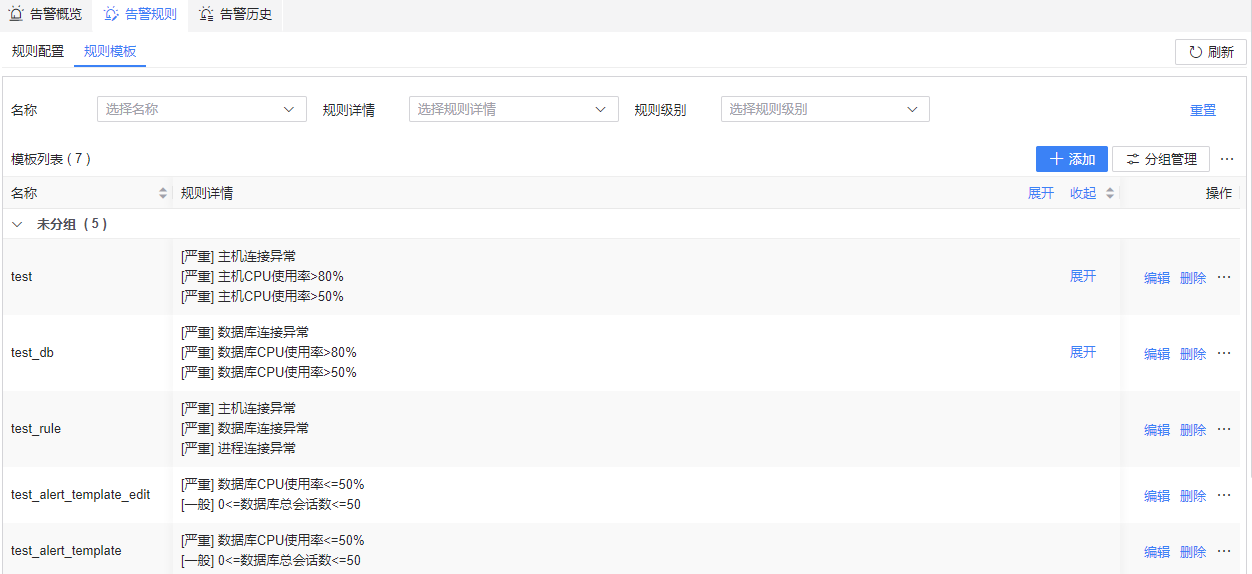Edit the test_alert_template template
The width and height of the screenshot is (1252, 574).
[1157, 552]
